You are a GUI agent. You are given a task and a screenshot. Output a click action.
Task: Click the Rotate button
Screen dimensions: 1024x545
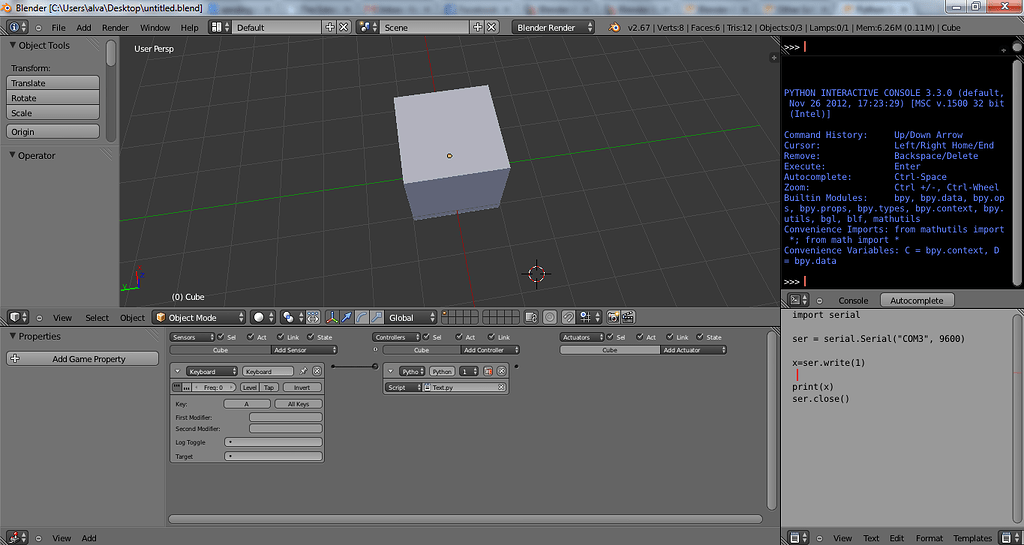coord(53,98)
